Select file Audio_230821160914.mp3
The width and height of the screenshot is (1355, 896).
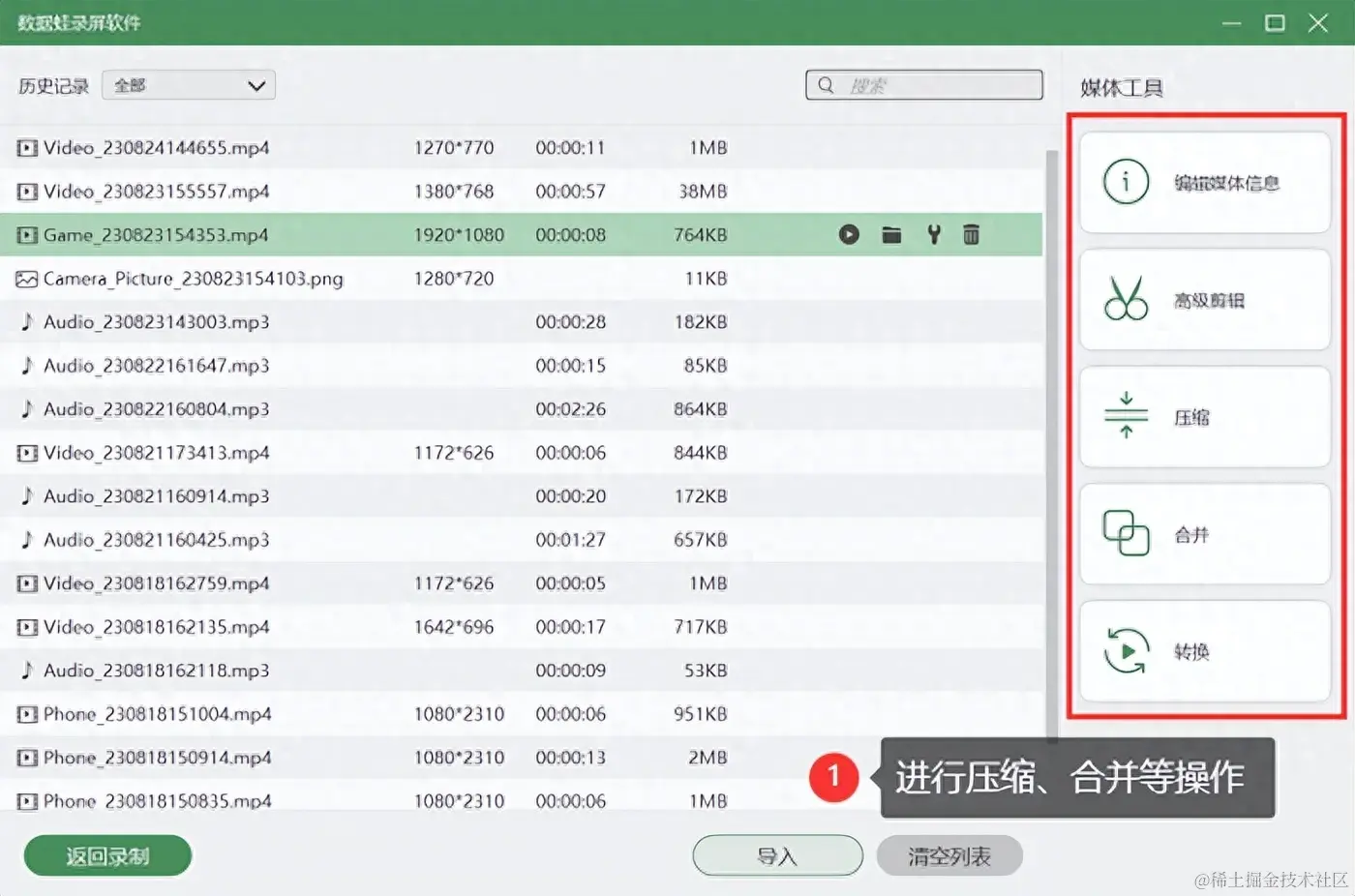(521, 495)
